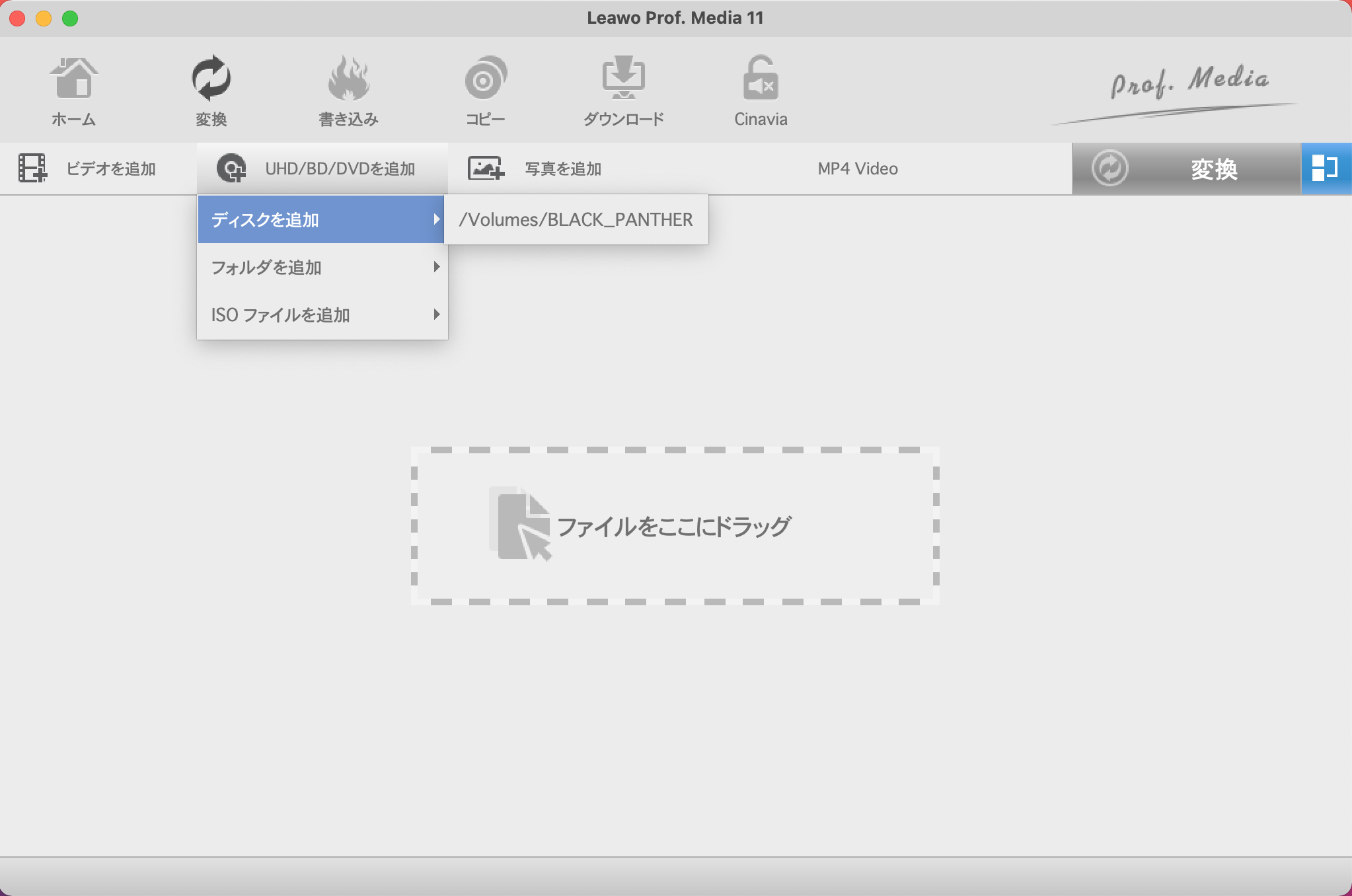
Task: Maximize the window with green button
Action: [70, 19]
